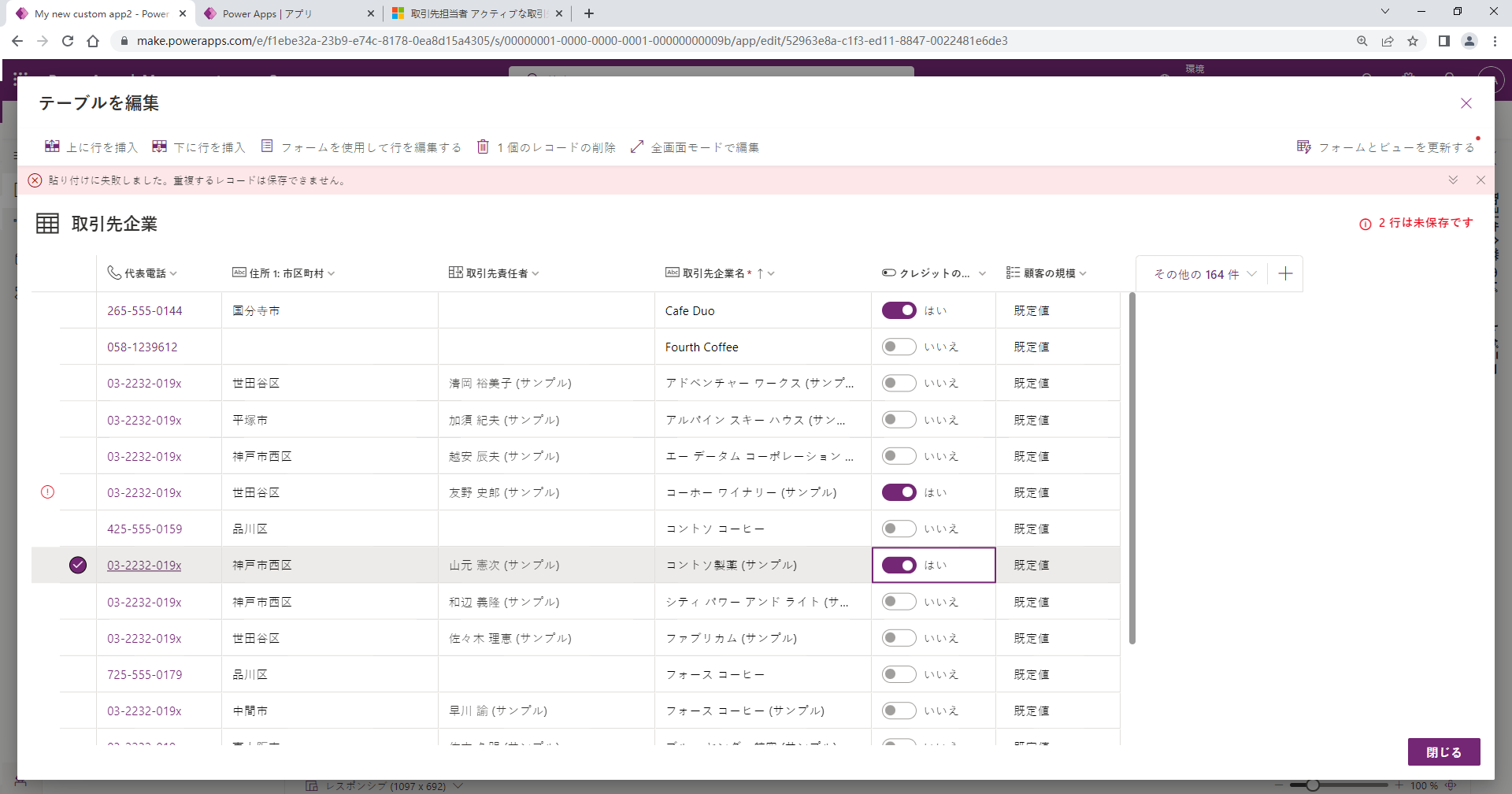Open phone link 425-555-0159

[x=145, y=529]
